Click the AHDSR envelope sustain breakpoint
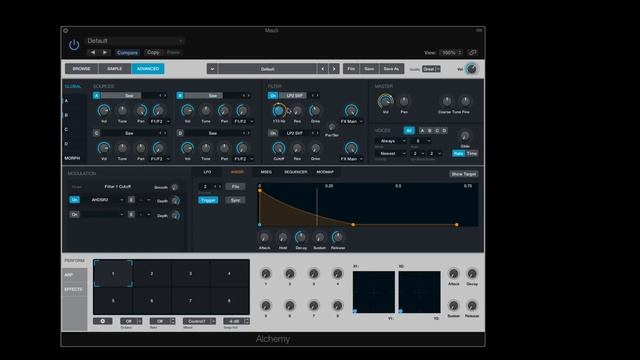Viewport: 640px width, 360px height. click(x=353, y=224)
